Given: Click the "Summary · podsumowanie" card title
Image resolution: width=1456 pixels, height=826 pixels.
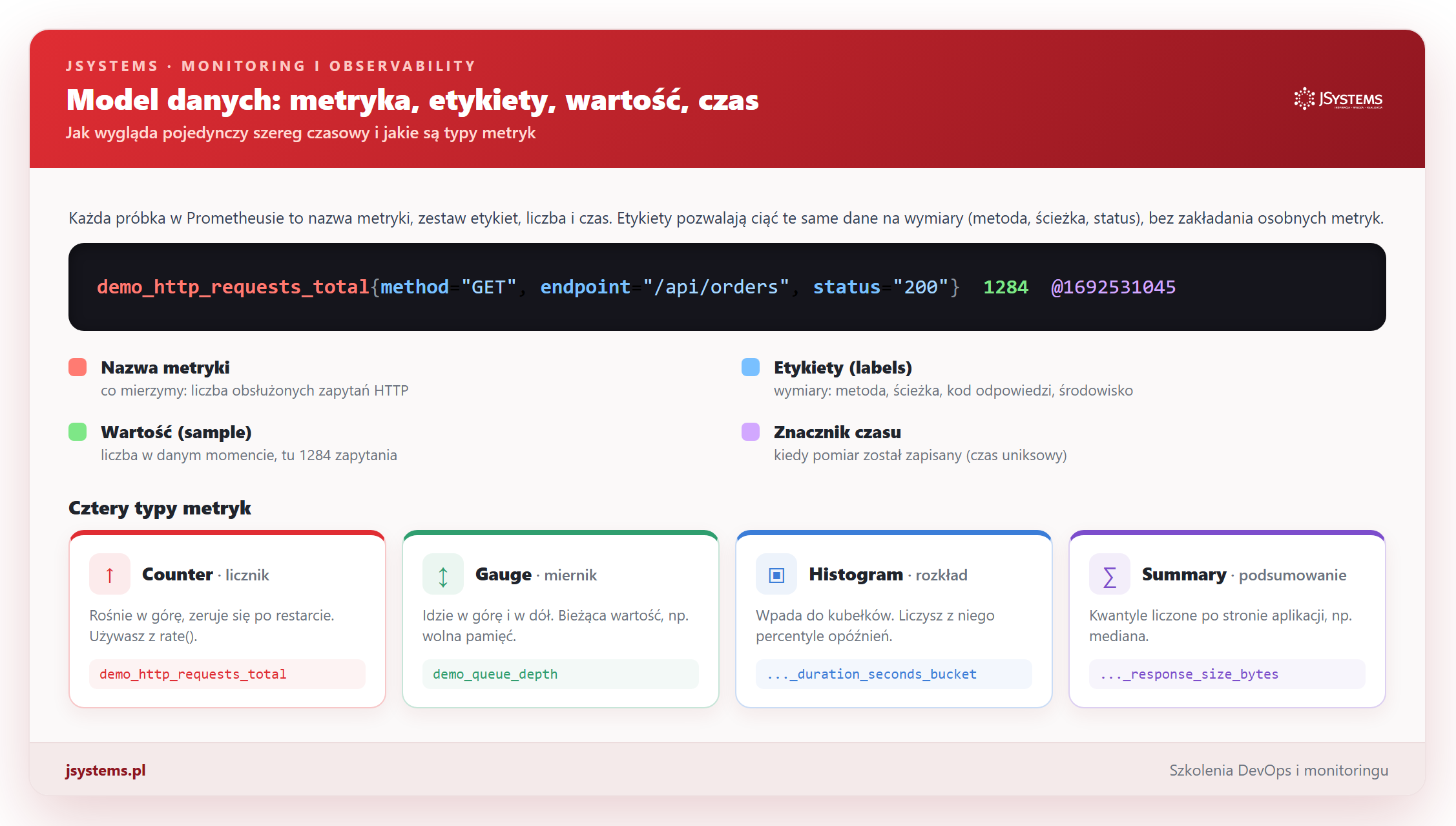Looking at the screenshot, I should pyautogui.click(x=1244, y=575).
